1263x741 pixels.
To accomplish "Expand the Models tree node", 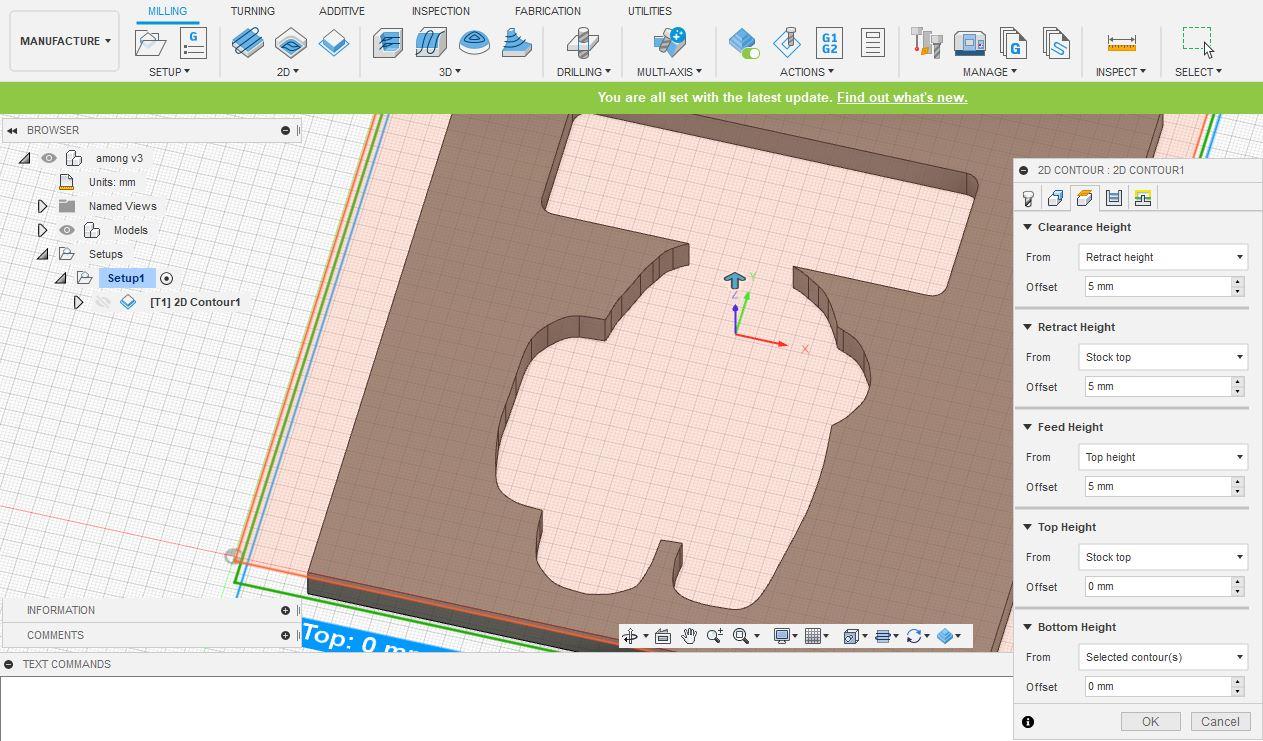I will pyautogui.click(x=42, y=230).
